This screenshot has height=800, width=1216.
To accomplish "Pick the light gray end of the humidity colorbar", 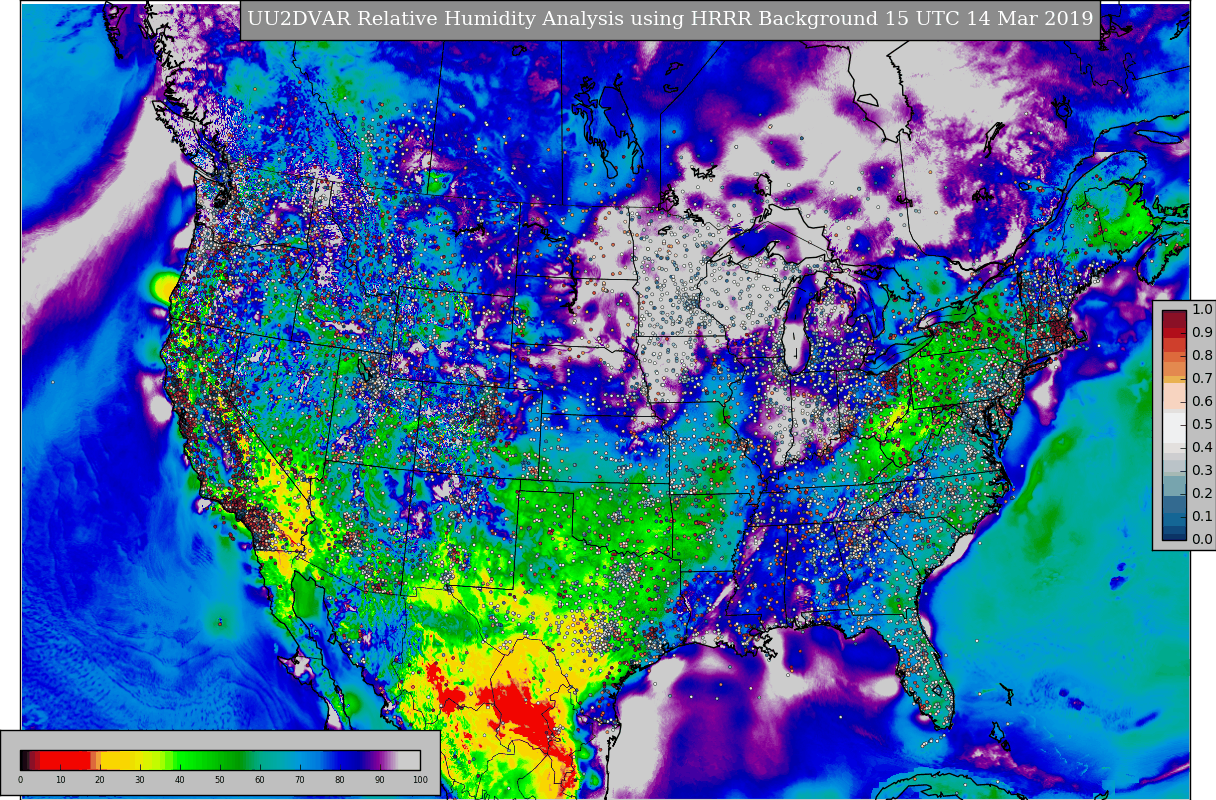I will 409,760.
